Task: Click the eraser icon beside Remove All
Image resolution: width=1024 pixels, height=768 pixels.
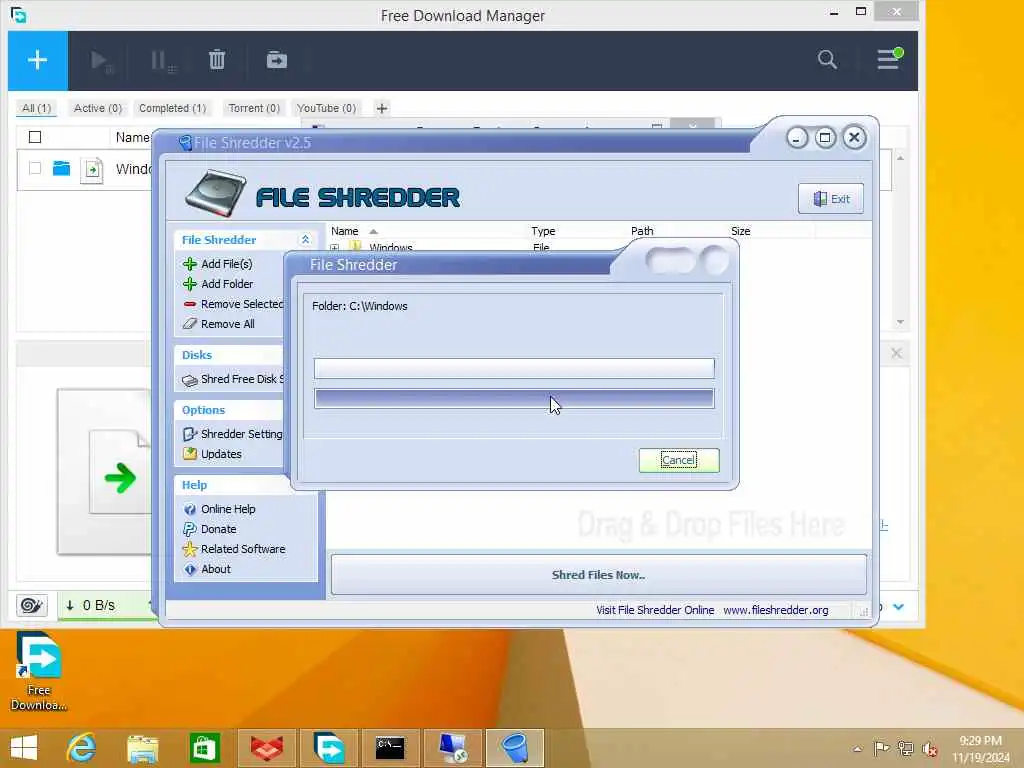Action: tap(190, 324)
